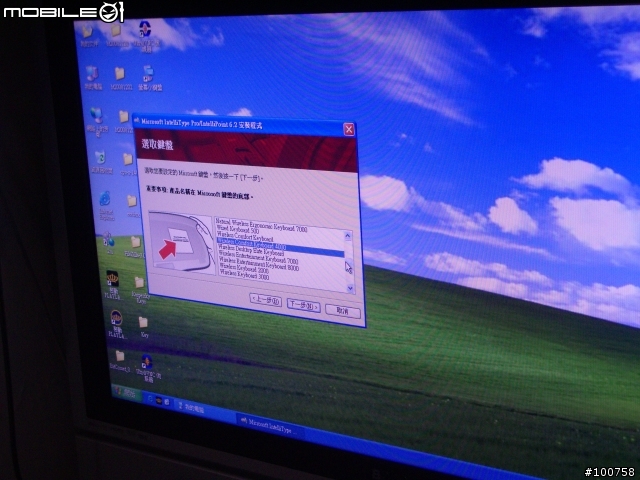Open the Recycle Bin desktop icon

point(100,162)
